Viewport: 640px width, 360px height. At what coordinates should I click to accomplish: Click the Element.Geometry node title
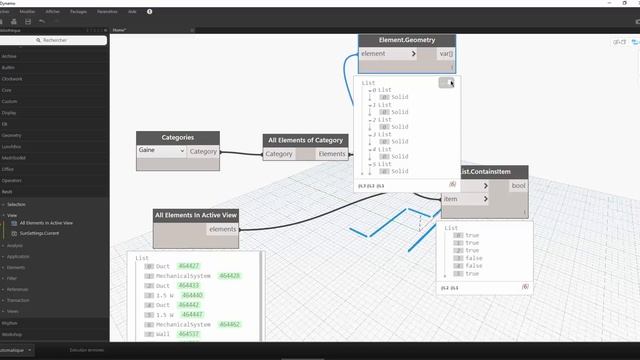coord(407,40)
